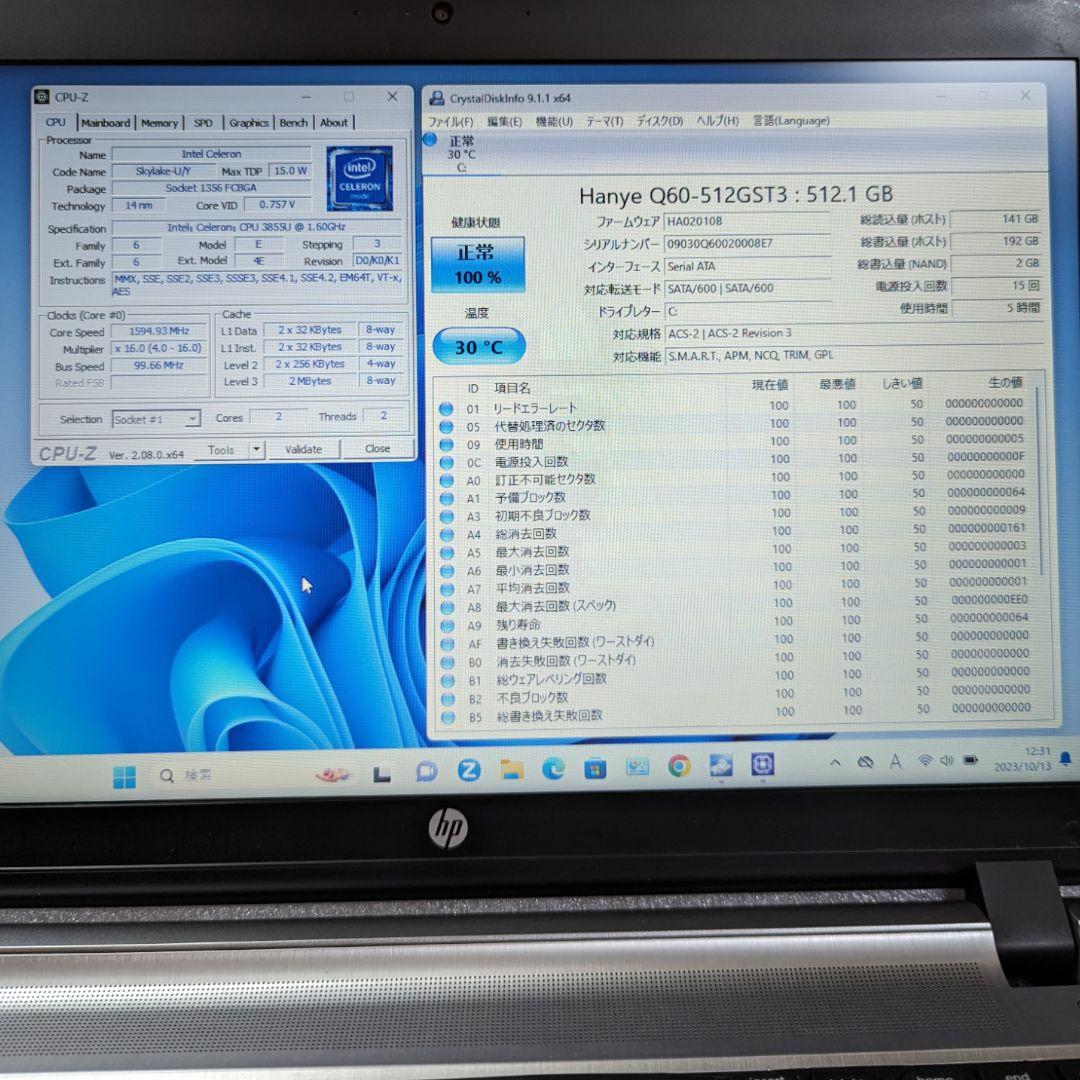Expand hidden system tray icons
The width and height of the screenshot is (1080, 1080).
835,762
